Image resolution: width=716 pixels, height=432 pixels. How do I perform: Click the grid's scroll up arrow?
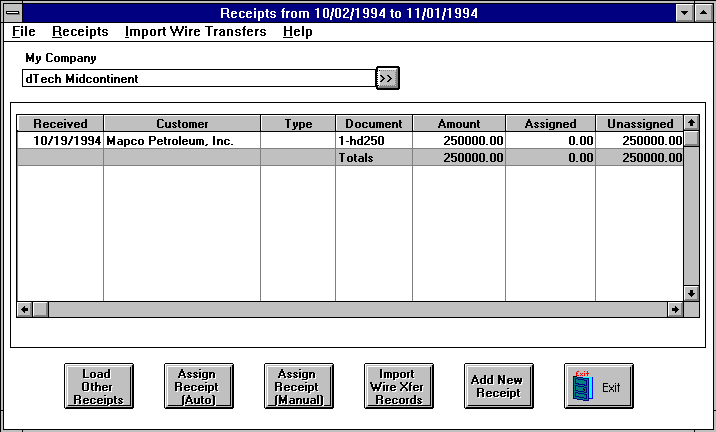coord(691,123)
